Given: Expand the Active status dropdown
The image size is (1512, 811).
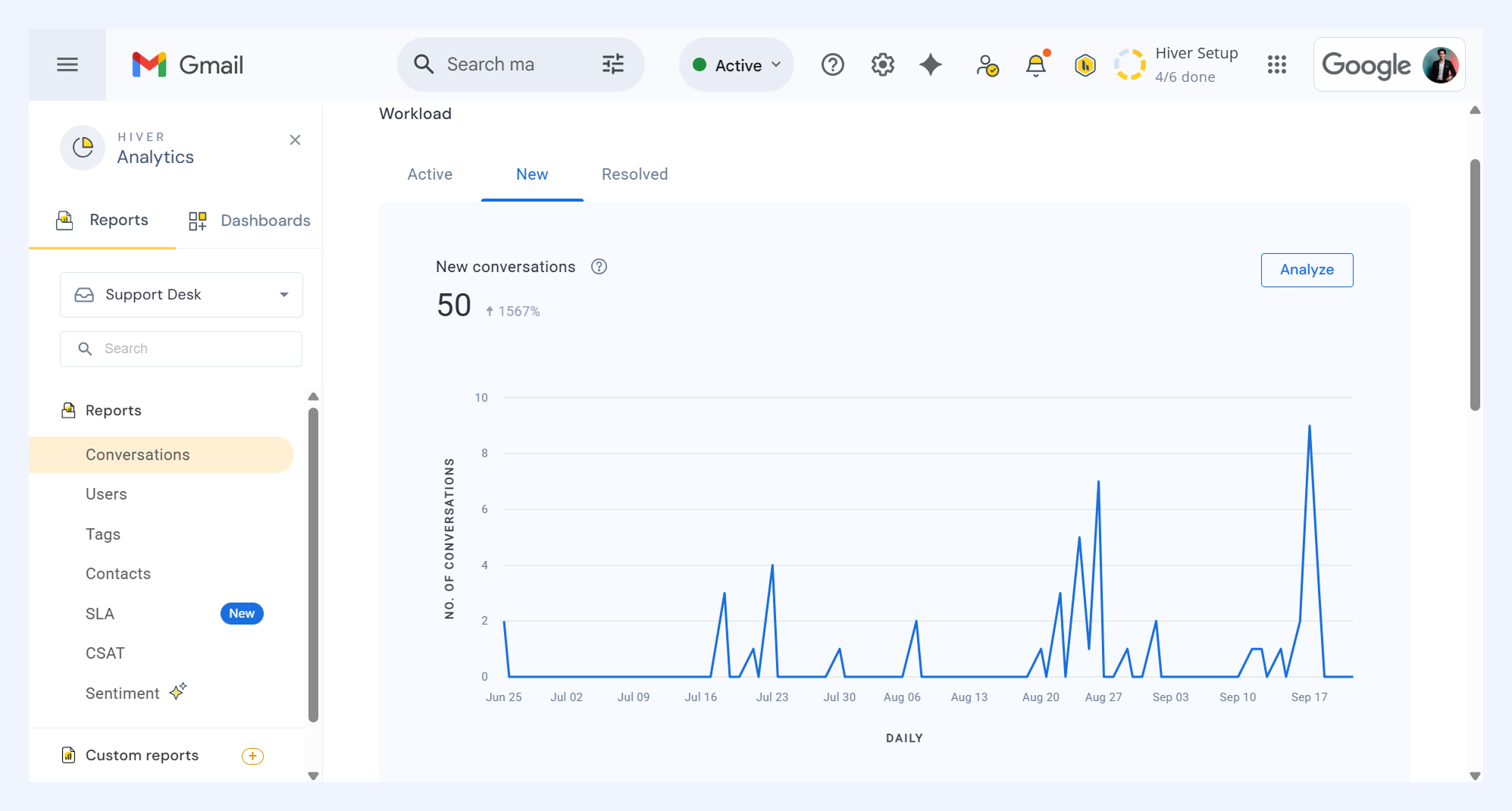Looking at the screenshot, I should pos(737,65).
